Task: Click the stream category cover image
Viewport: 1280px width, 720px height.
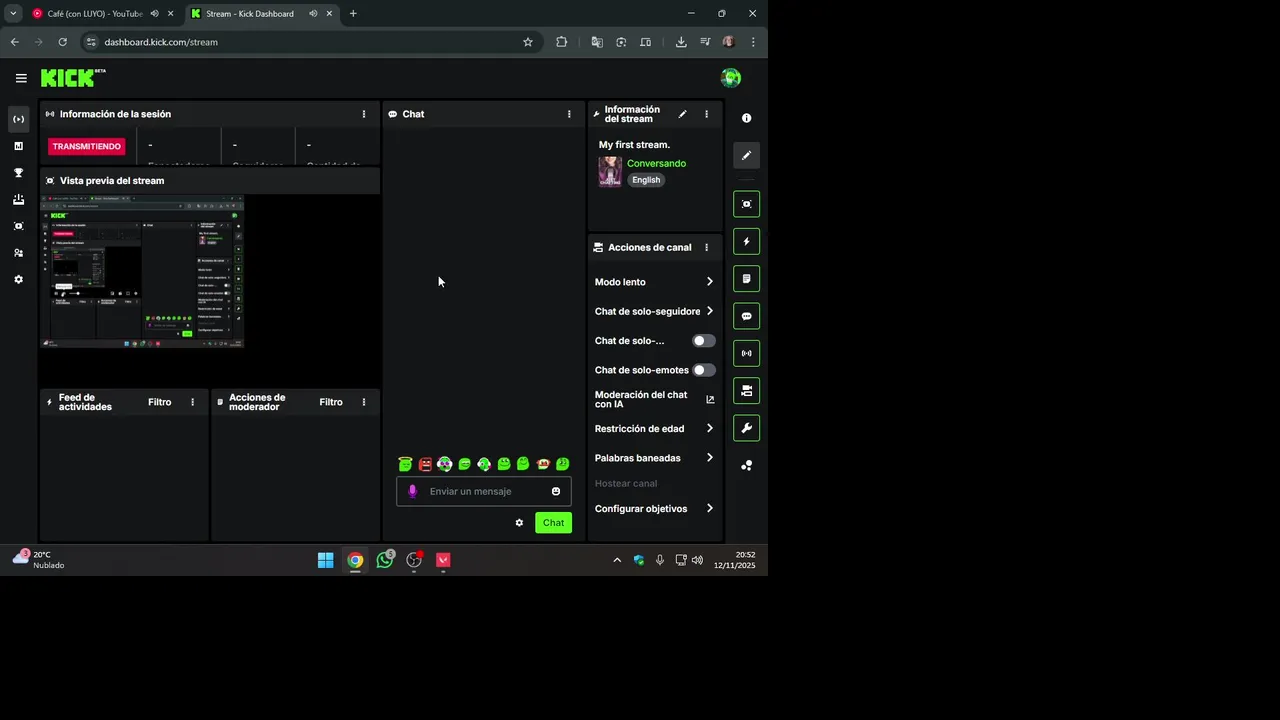Action: pyautogui.click(x=610, y=171)
